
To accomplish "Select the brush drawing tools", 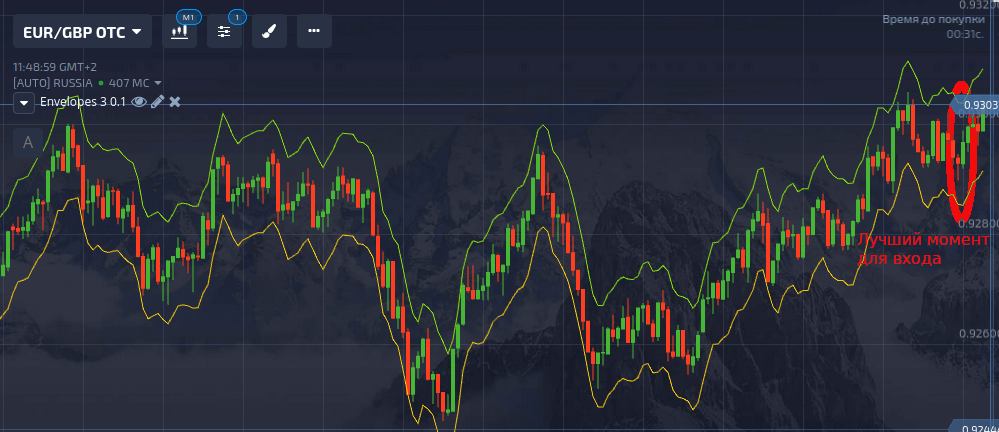I will point(269,32).
